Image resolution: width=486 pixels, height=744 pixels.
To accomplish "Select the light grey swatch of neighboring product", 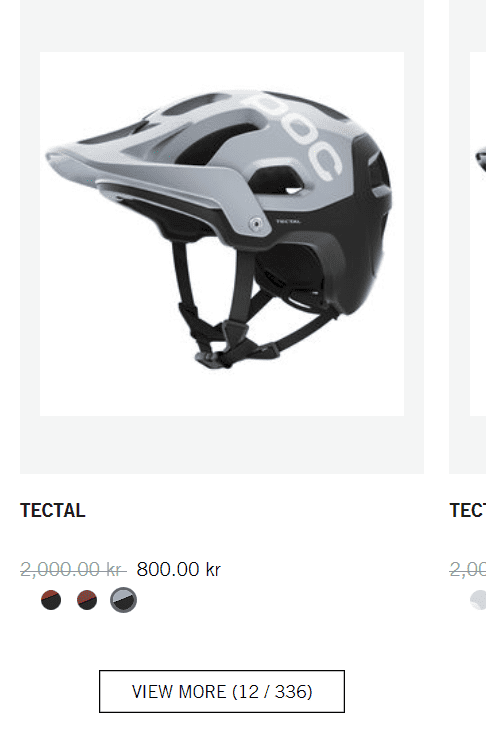I will click(478, 600).
